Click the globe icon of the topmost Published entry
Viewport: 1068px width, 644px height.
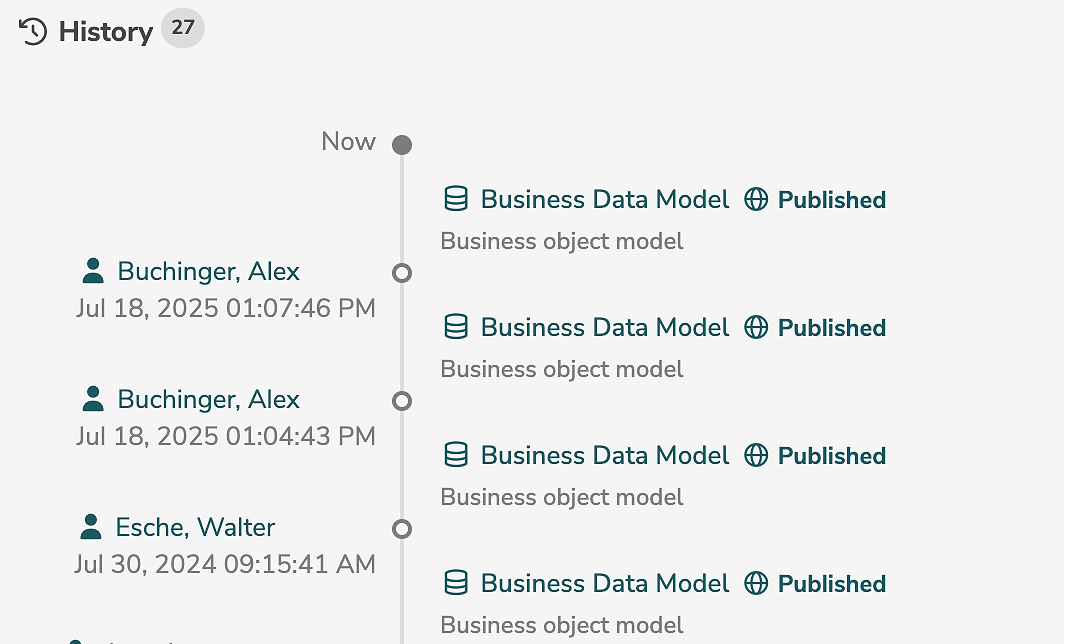(x=757, y=200)
